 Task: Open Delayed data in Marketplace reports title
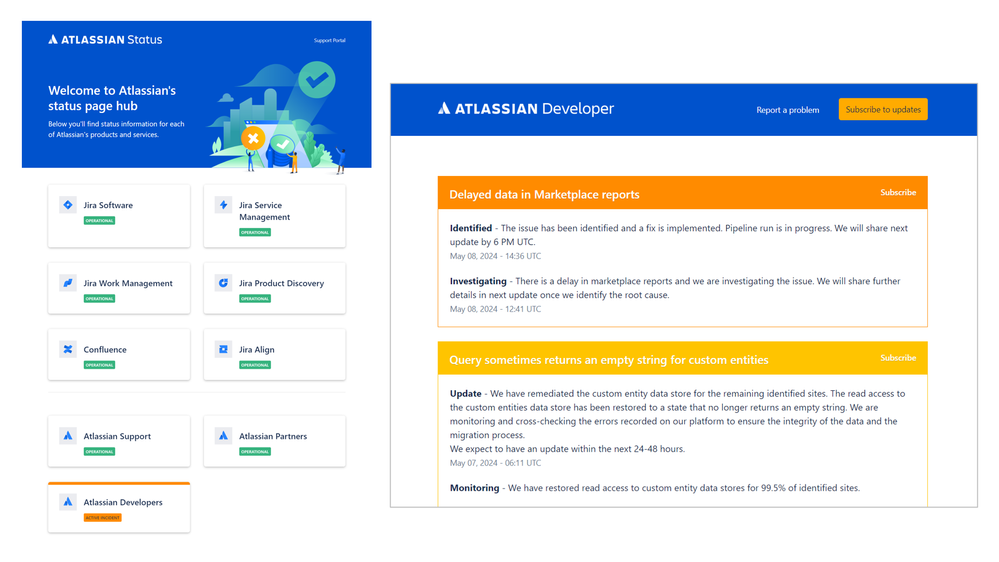click(x=544, y=194)
